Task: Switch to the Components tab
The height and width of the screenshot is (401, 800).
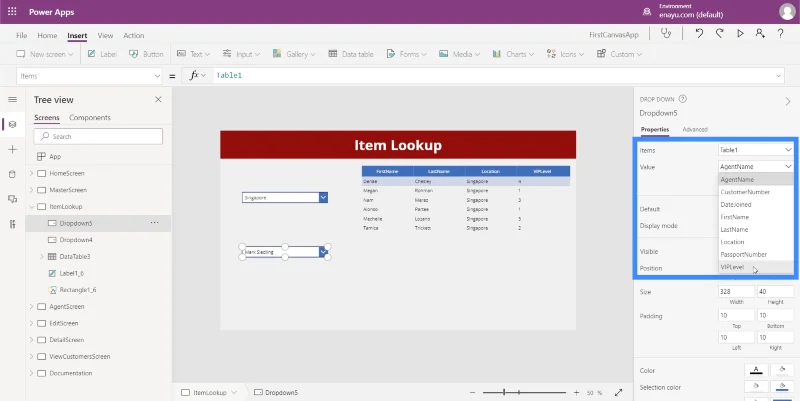Action: 90,117
